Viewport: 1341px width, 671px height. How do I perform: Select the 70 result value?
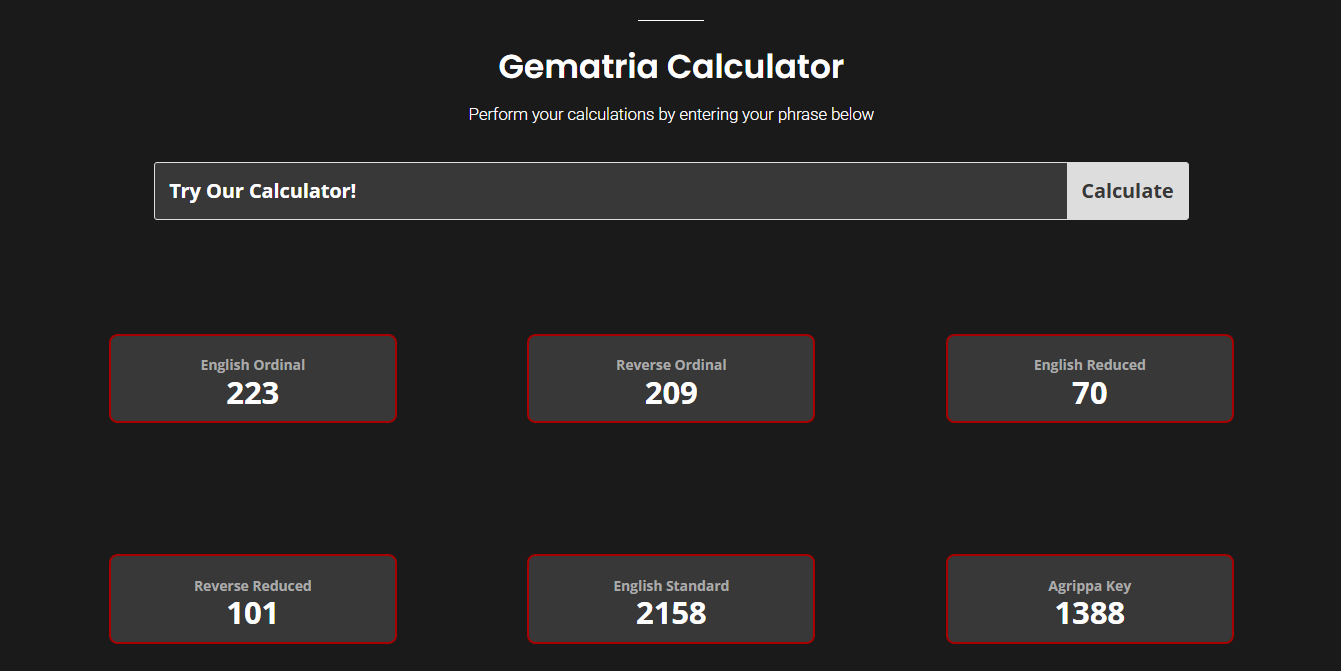(x=1089, y=394)
